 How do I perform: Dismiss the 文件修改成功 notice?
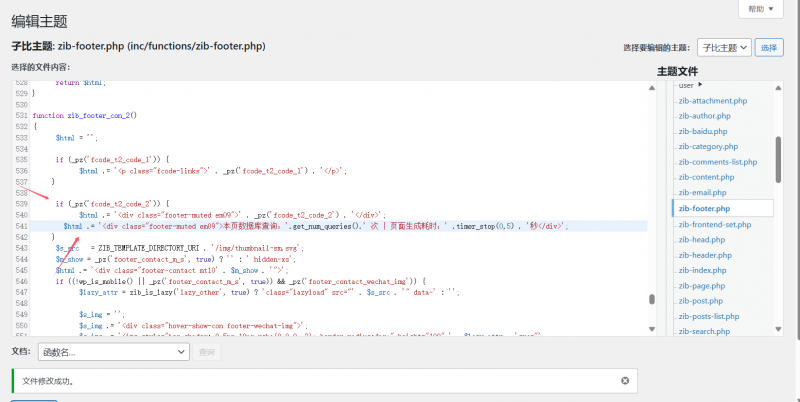click(x=625, y=381)
